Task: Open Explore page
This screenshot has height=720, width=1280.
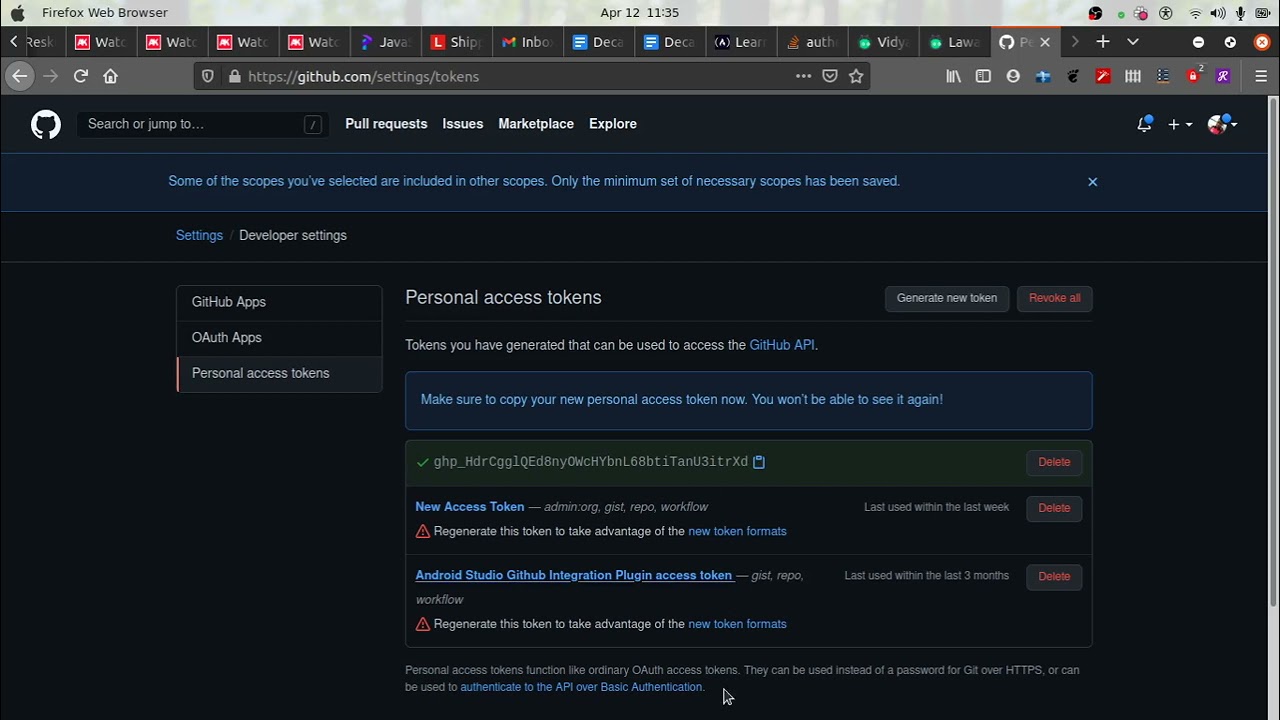Action: point(613,124)
